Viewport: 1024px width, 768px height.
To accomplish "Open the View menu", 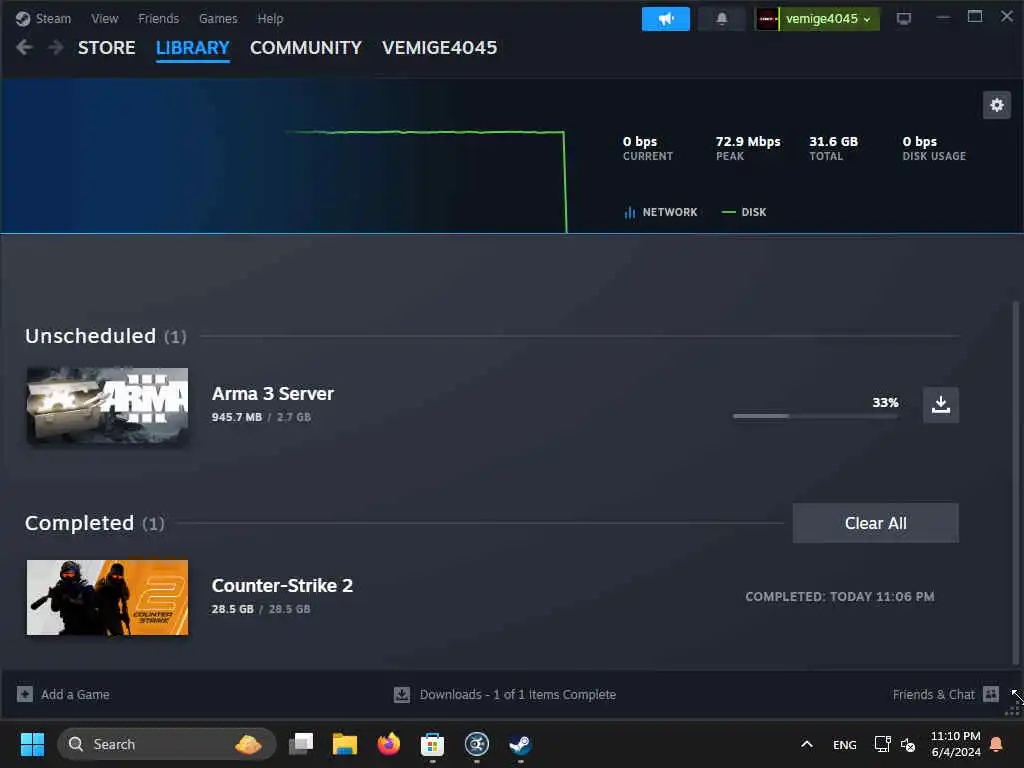I will click(x=104, y=18).
